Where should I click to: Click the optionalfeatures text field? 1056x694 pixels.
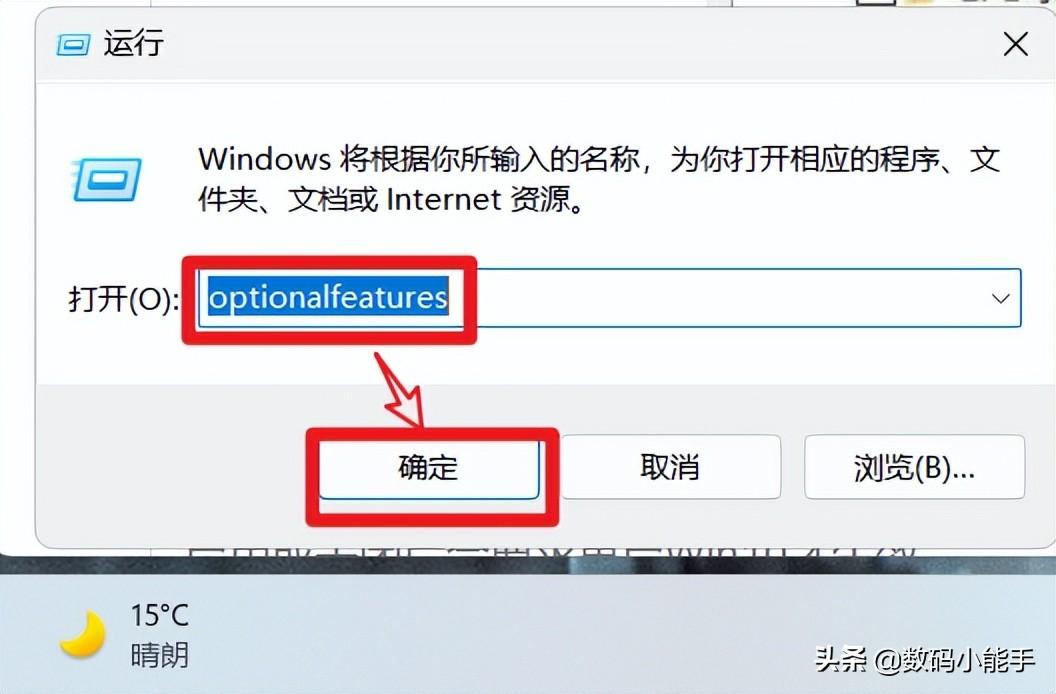click(x=609, y=298)
